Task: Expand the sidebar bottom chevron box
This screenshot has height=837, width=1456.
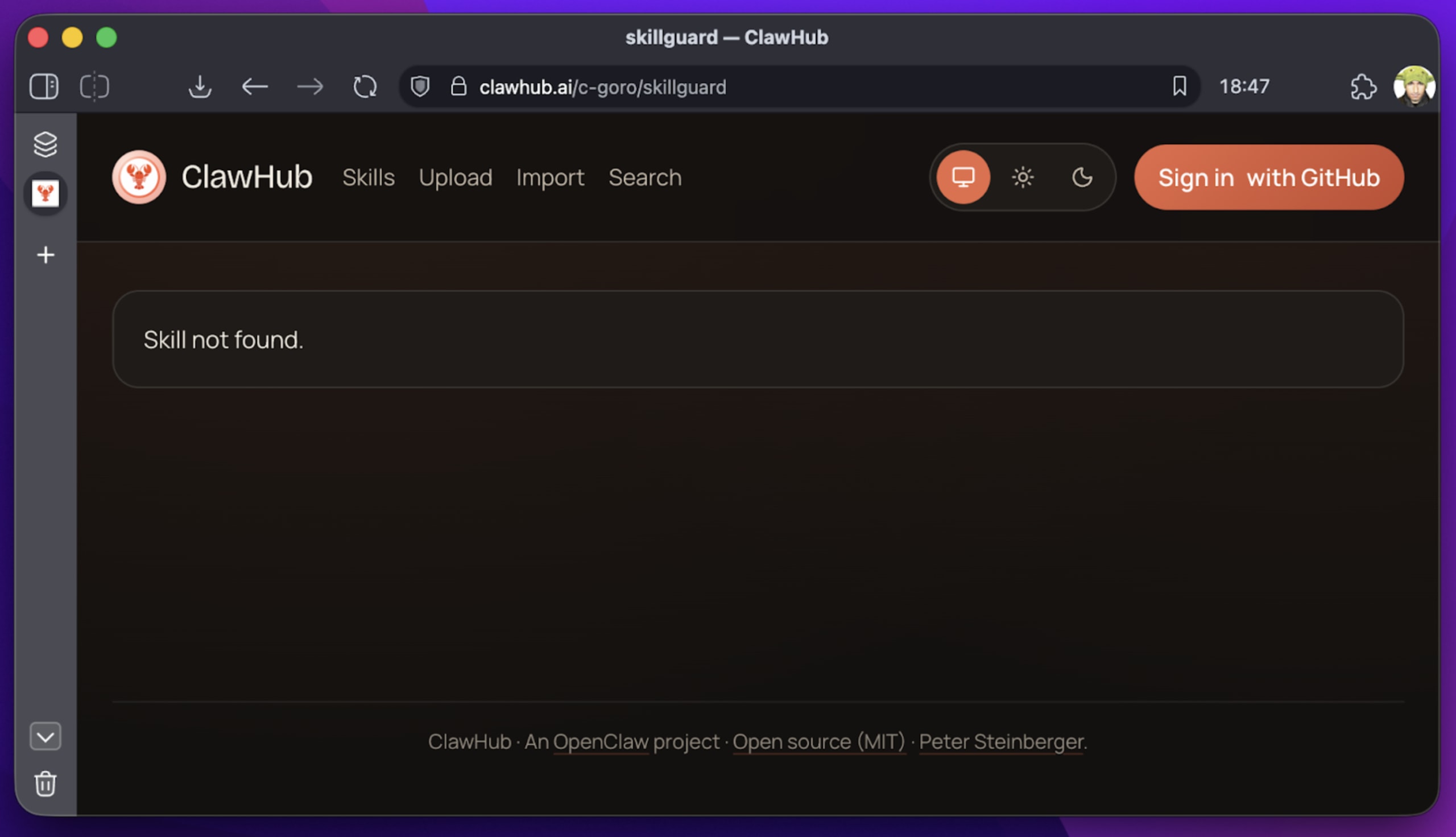Action: click(x=45, y=736)
